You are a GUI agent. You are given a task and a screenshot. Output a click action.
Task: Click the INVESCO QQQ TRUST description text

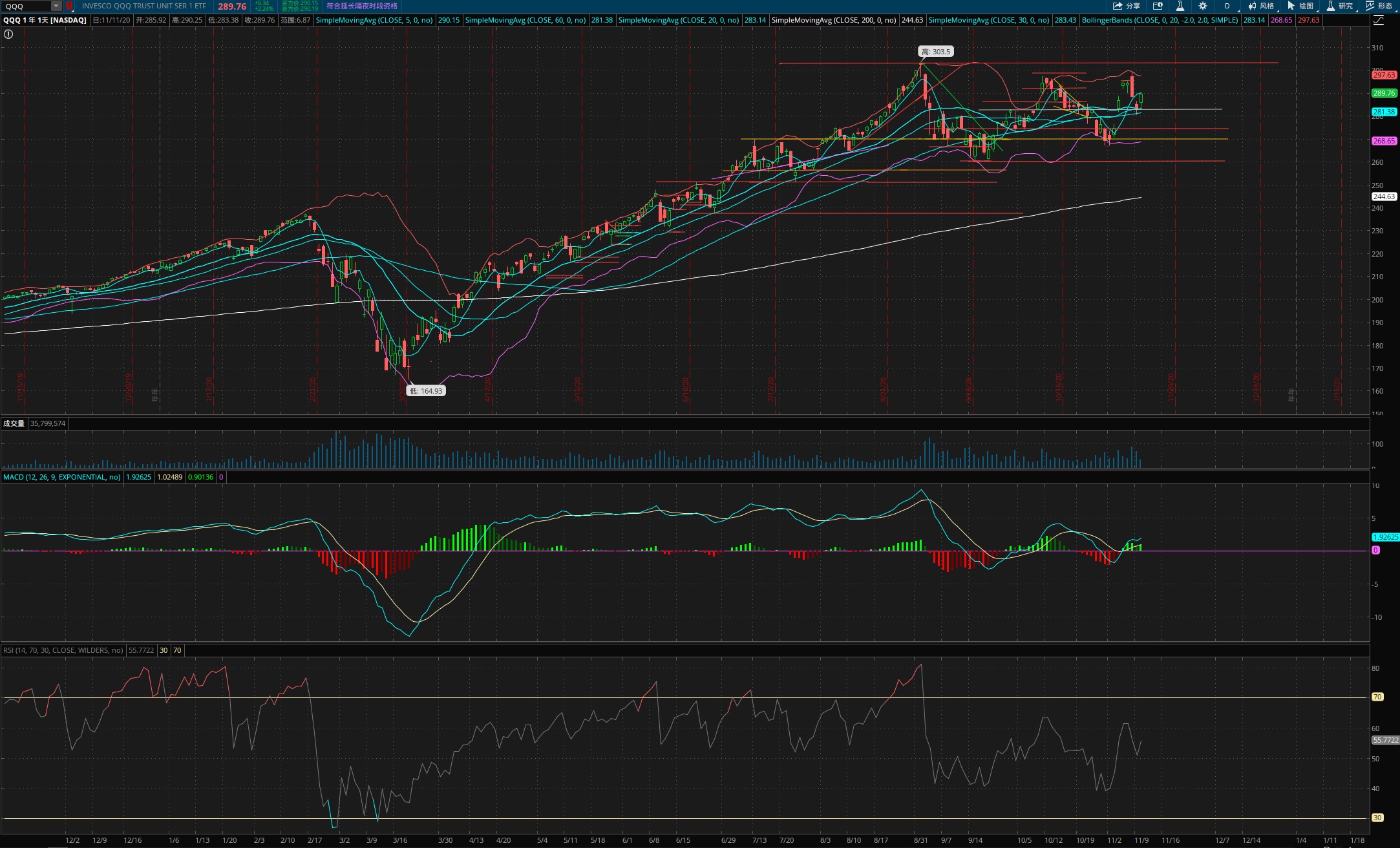143,6
